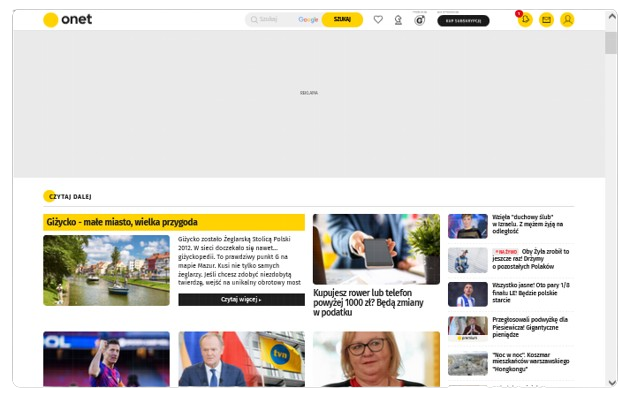Open article Wzięła "duchowy ślub" w Izraelu
The height and width of the screenshot is (396, 630).
528,224
